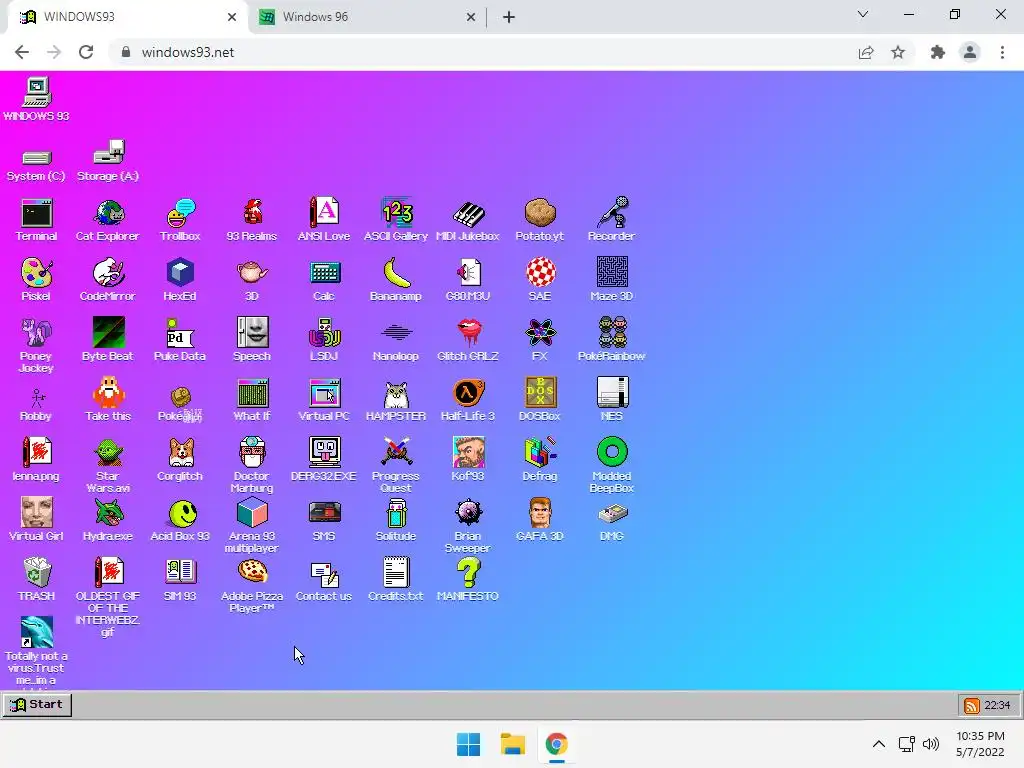Open a new browser tab
Screen dimensions: 1024x768
pos(509,17)
